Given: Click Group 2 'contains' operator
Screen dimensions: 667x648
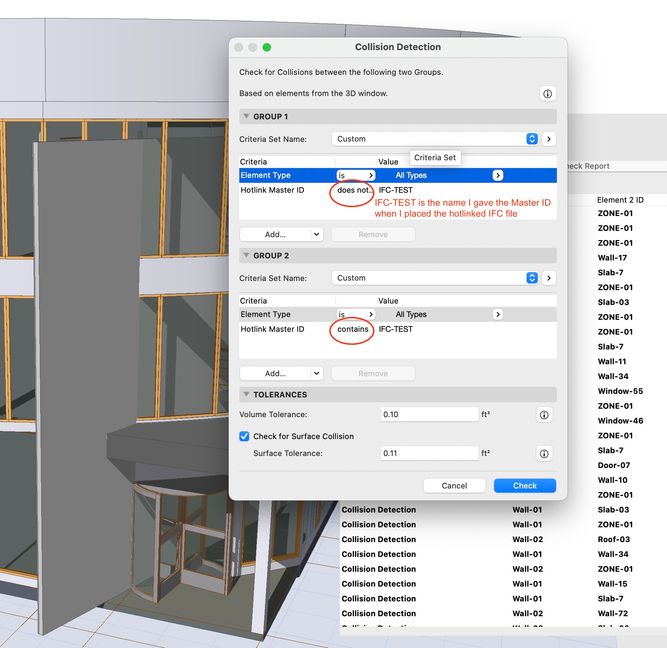Looking at the screenshot, I should 353,329.
